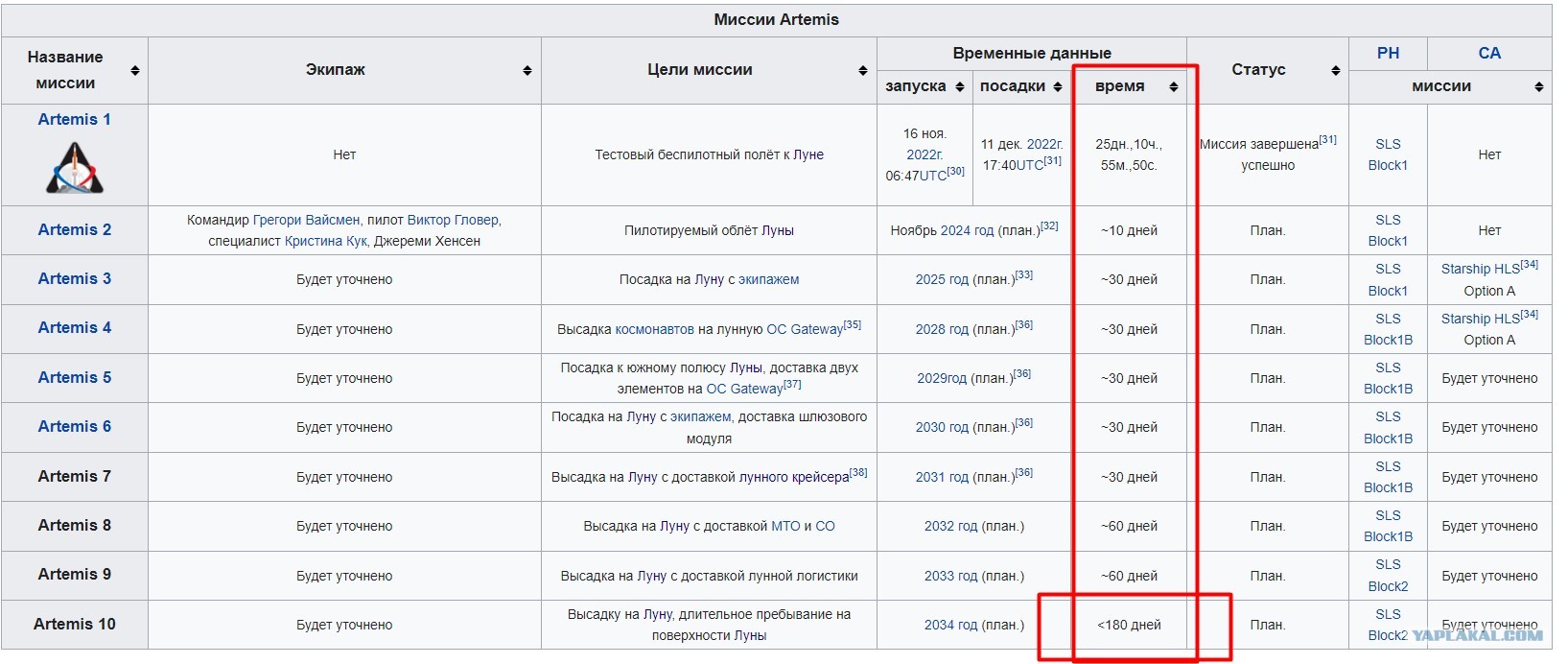Open Starship HLS link in Artemis 4 row
The image size is (1568, 664).
pyautogui.click(x=1480, y=319)
